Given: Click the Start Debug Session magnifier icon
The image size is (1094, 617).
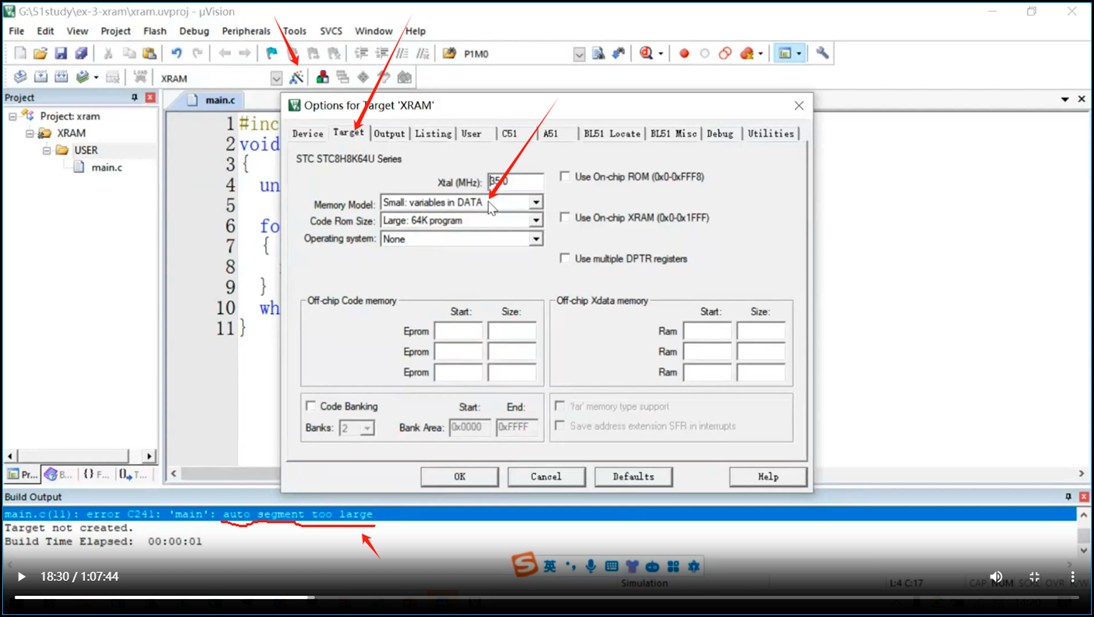Looking at the screenshot, I should (646, 53).
